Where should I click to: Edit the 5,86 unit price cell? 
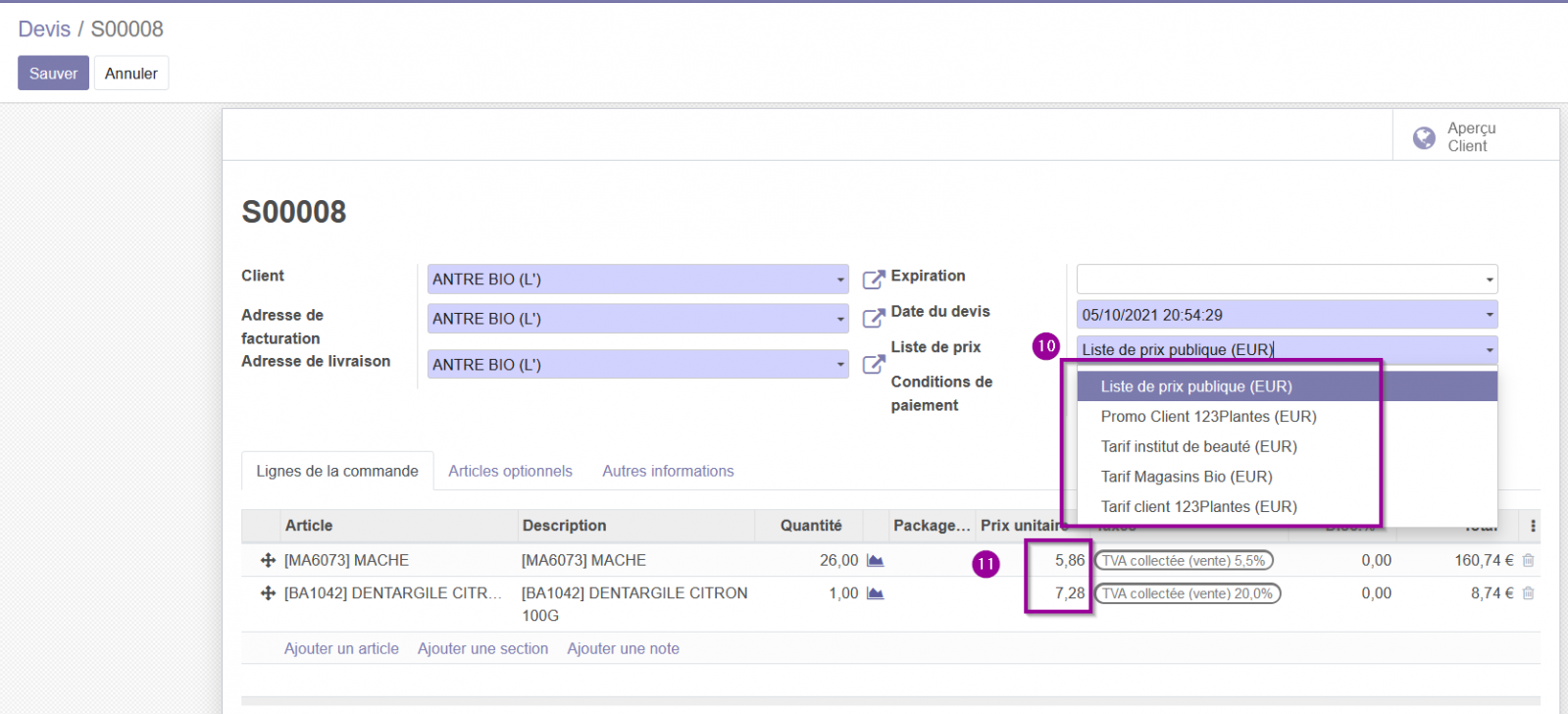pyautogui.click(x=1057, y=561)
